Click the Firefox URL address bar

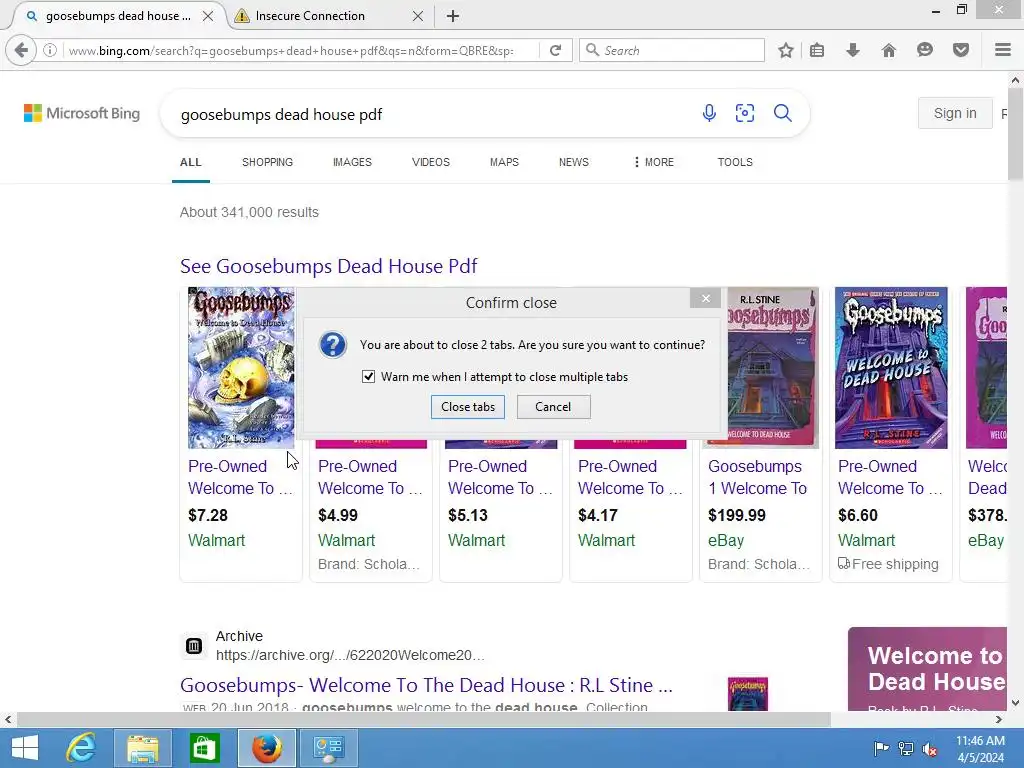pyautogui.click(x=300, y=50)
